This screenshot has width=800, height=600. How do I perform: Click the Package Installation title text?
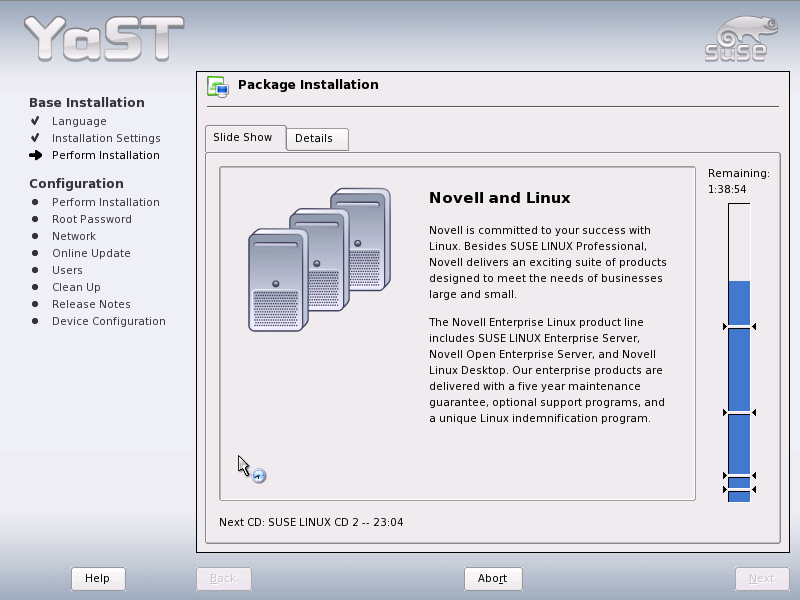(308, 85)
